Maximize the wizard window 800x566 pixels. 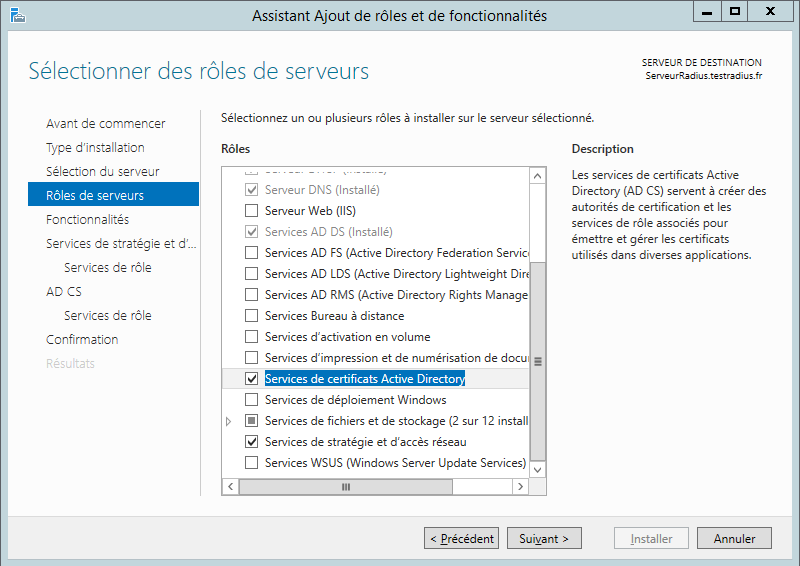[x=736, y=12]
